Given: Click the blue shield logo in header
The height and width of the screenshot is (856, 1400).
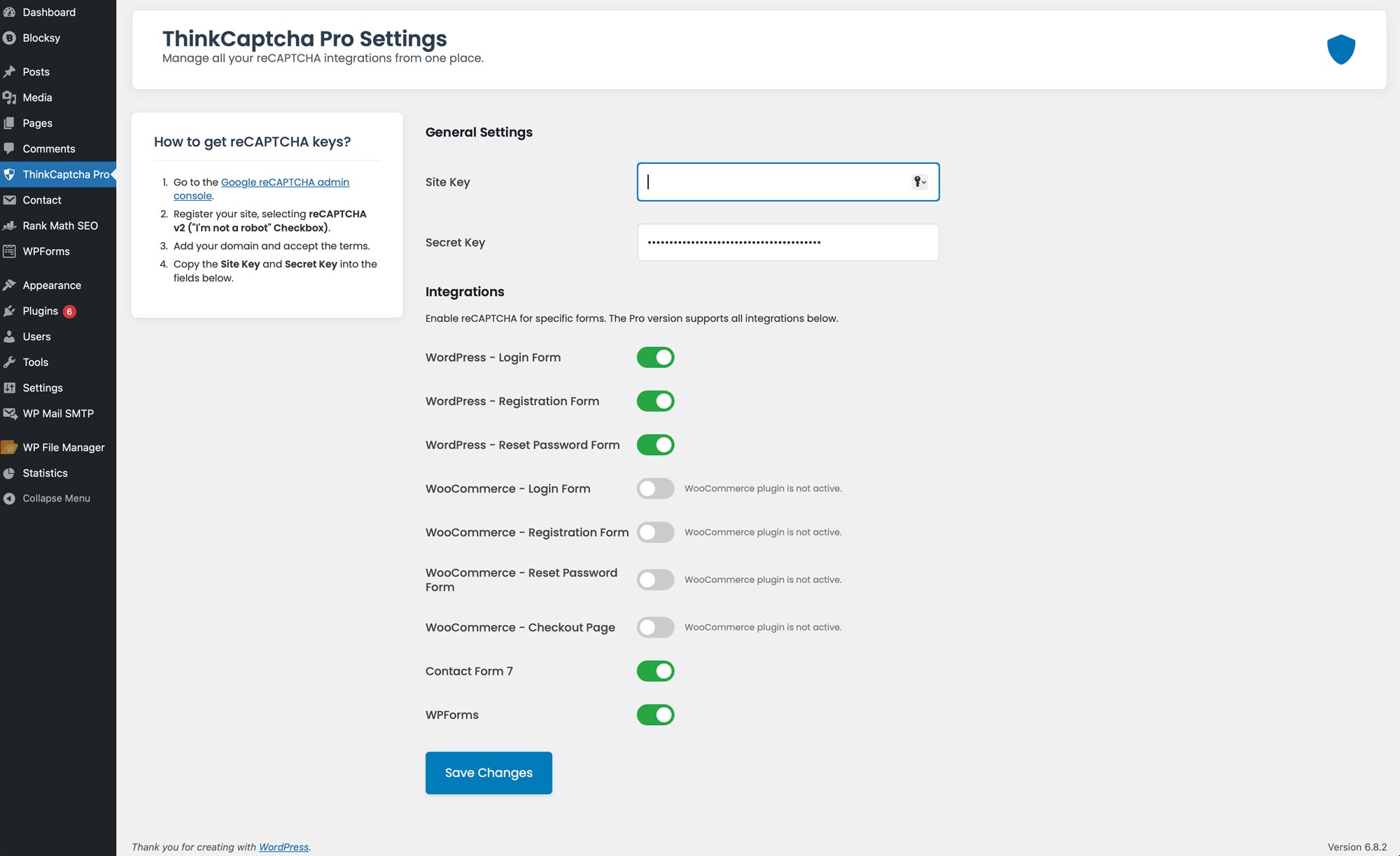Looking at the screenshot, I should (x=1340, y=50).
